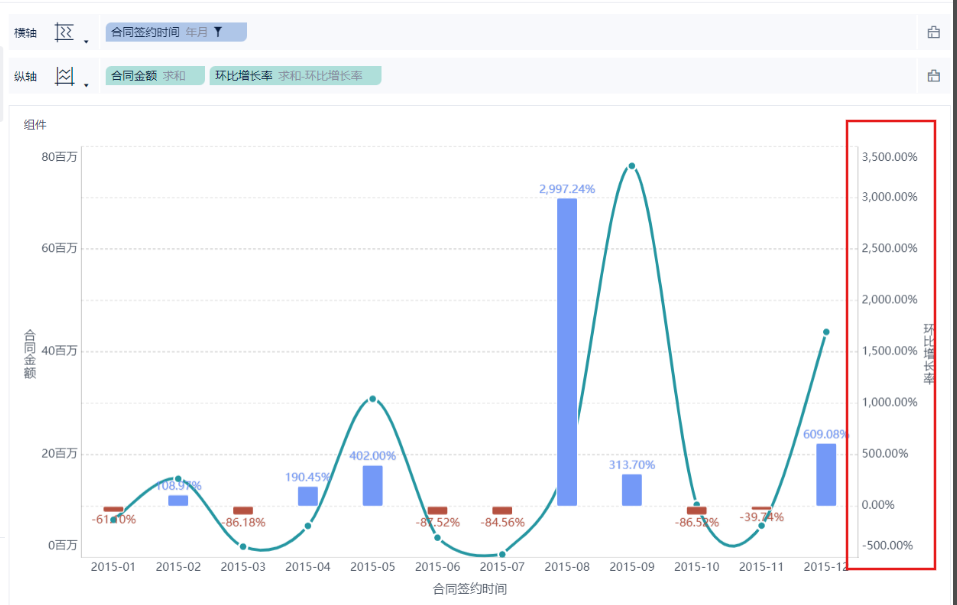This screenshot has height=605, width=957.
Task: Click the 环比增长率 right axis title
Action: tap(928, 354)
